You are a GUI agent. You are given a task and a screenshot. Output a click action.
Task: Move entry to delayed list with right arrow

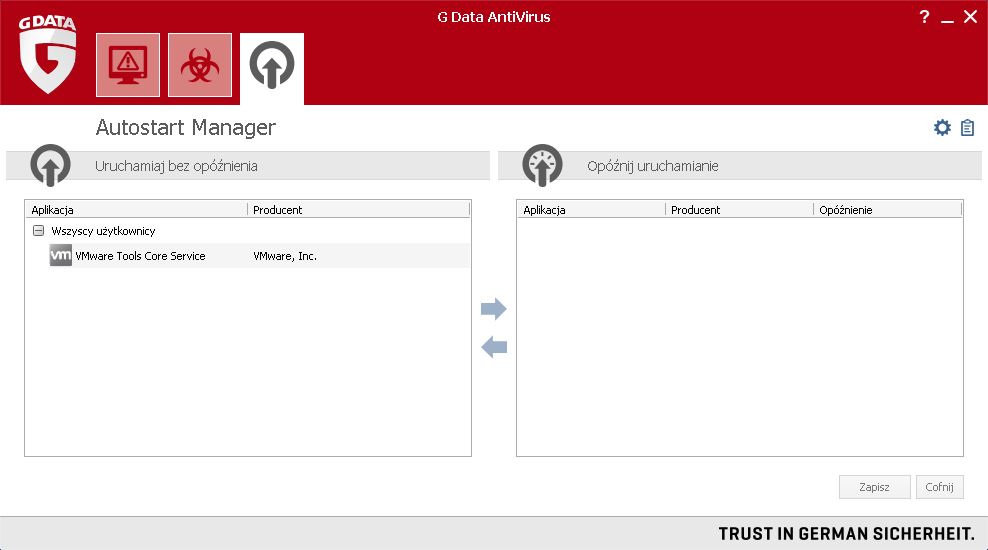[x=493, y=309]
